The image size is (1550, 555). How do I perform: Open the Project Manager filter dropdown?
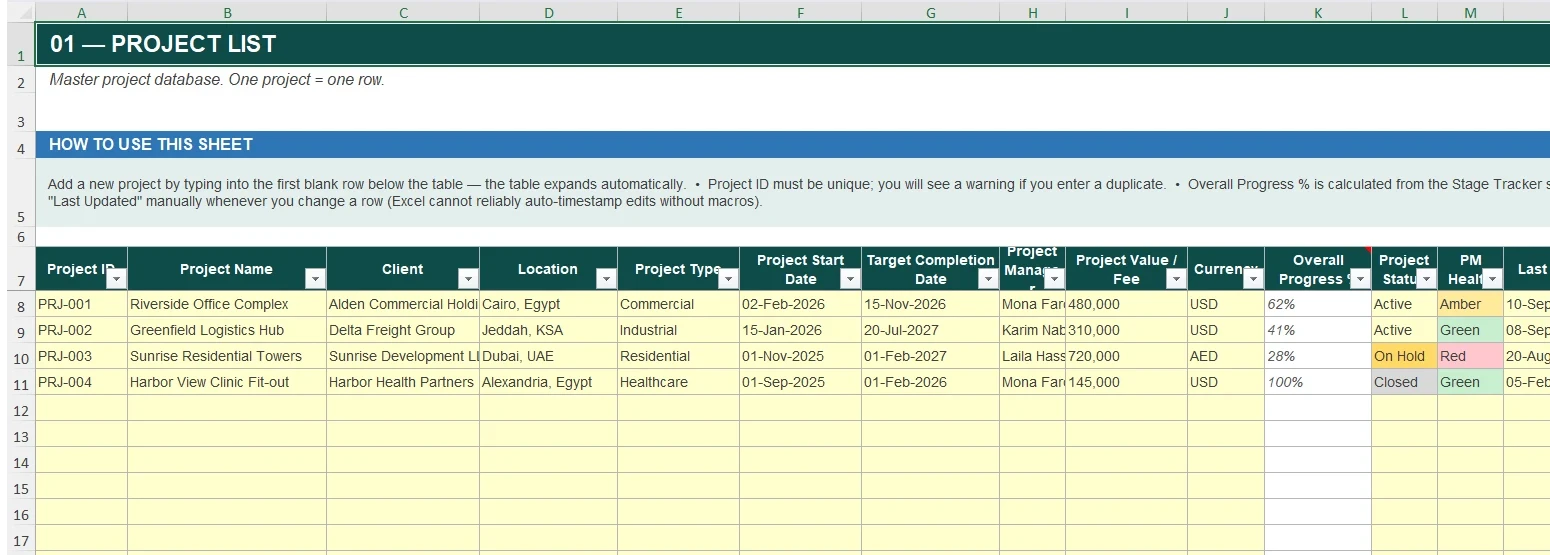[x=1054, y=279]
